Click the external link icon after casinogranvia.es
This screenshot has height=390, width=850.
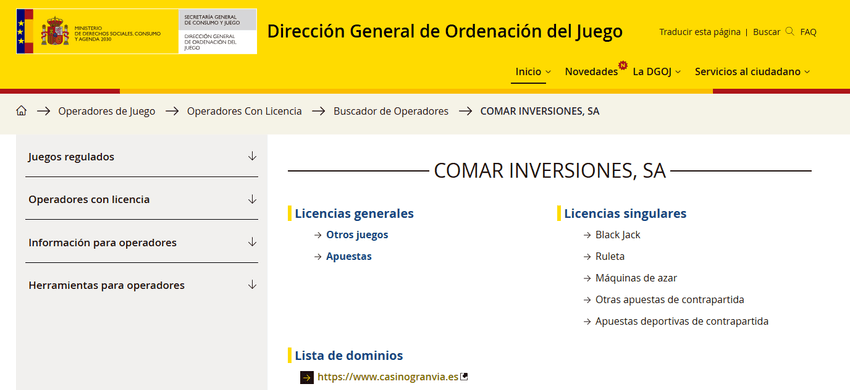[463, 376]
